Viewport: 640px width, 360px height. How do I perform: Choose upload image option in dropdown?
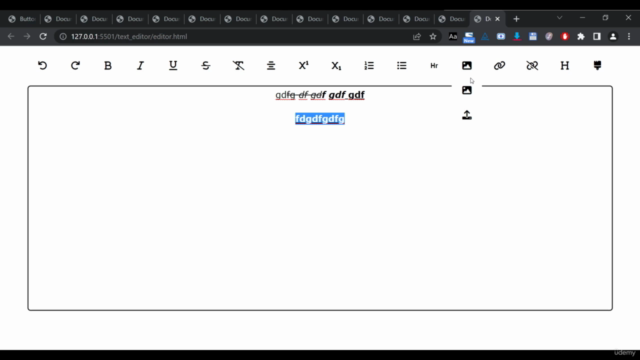pos(467,115)
